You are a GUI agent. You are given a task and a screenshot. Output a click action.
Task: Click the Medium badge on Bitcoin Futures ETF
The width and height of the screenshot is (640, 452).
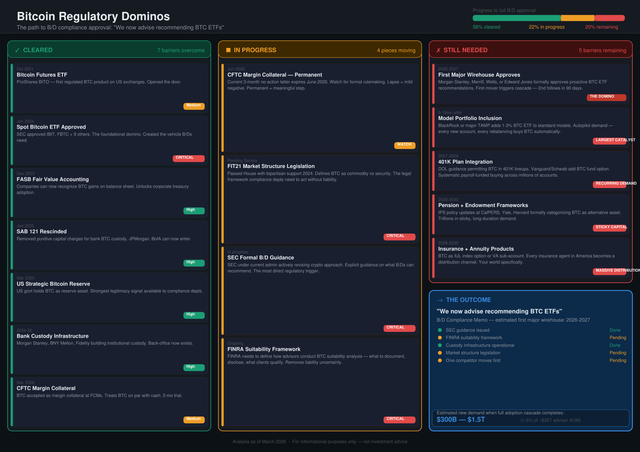194,106
